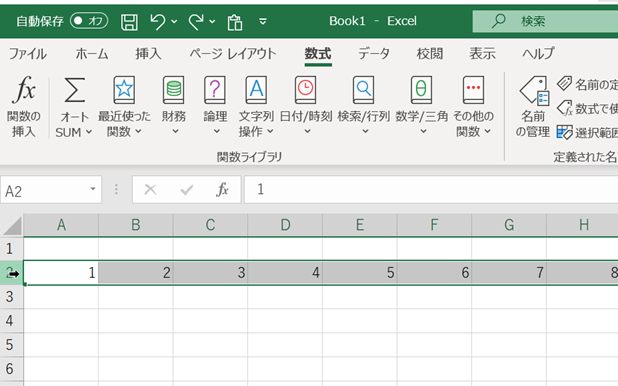Viewport: 618px width, 386px height.
Task: Select row 6 header
Action: click(x=11, y=369)
